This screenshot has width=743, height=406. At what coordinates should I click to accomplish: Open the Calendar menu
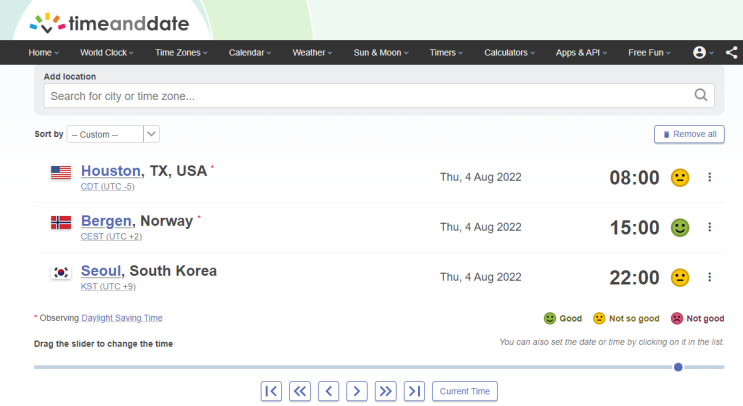[250, 53]
